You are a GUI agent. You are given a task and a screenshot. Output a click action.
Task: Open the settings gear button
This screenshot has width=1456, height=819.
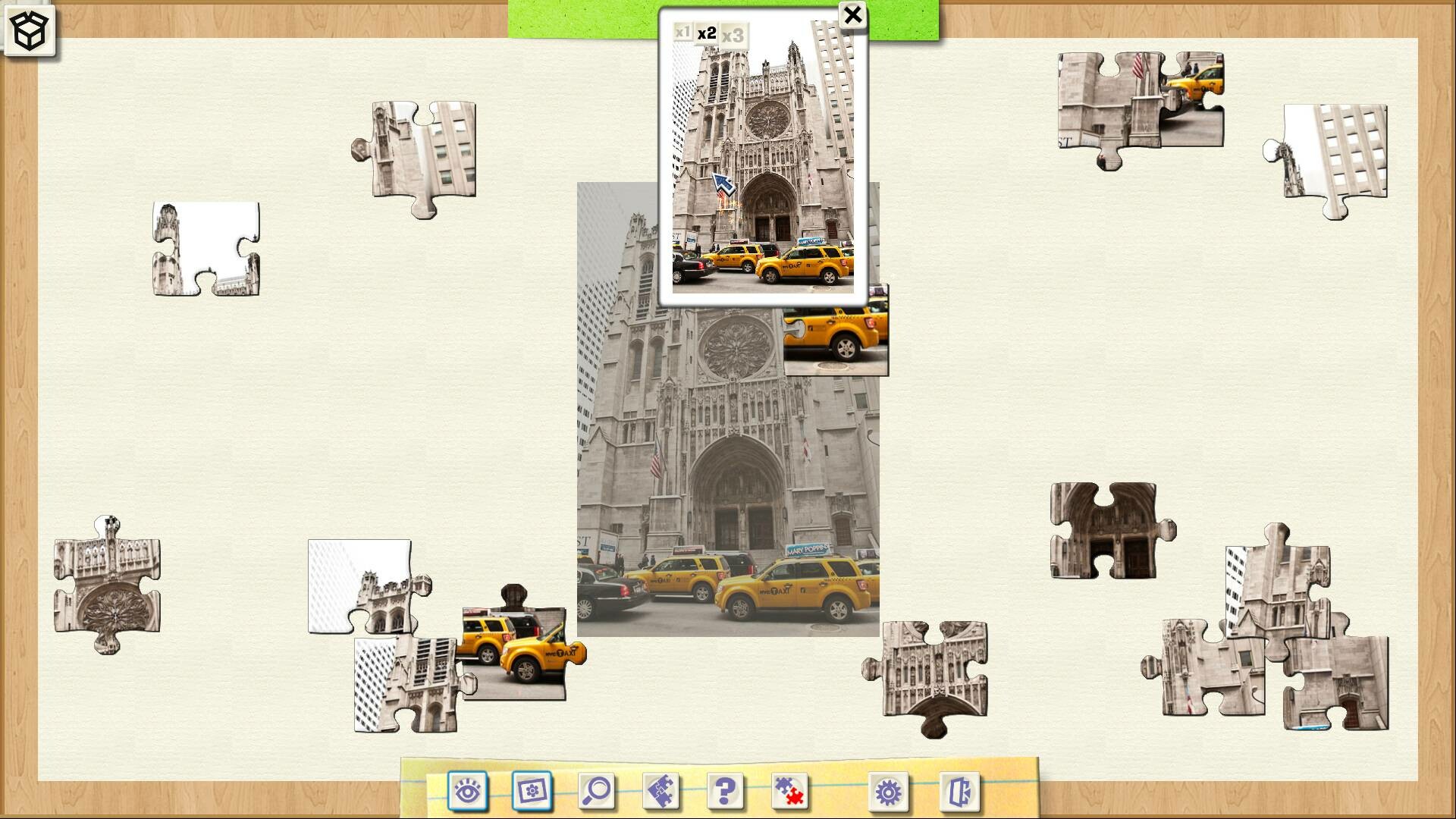click(887, 792)
